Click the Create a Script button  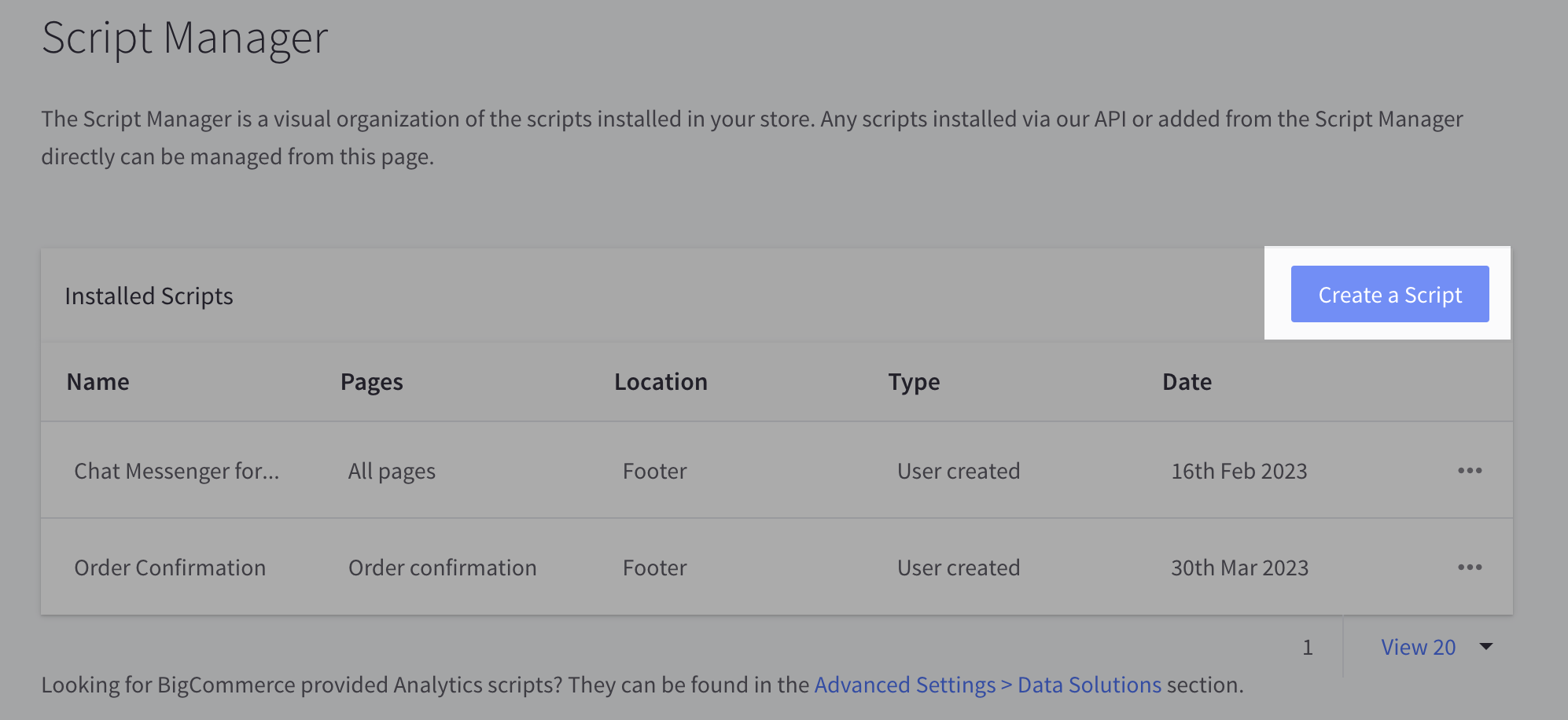pos(1389,295)
